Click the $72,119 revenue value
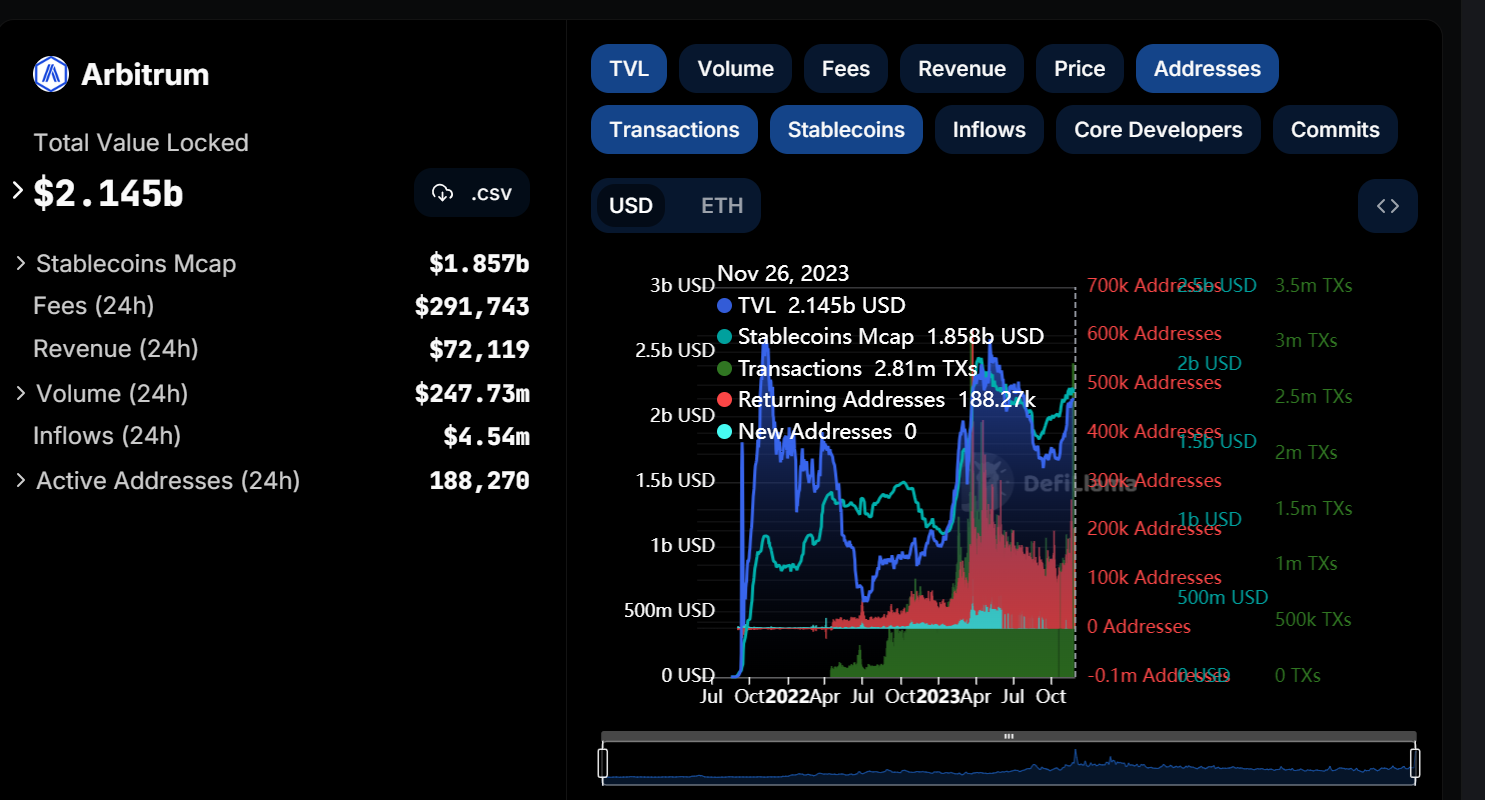The image size is (1485, 800). coord(479,349)
